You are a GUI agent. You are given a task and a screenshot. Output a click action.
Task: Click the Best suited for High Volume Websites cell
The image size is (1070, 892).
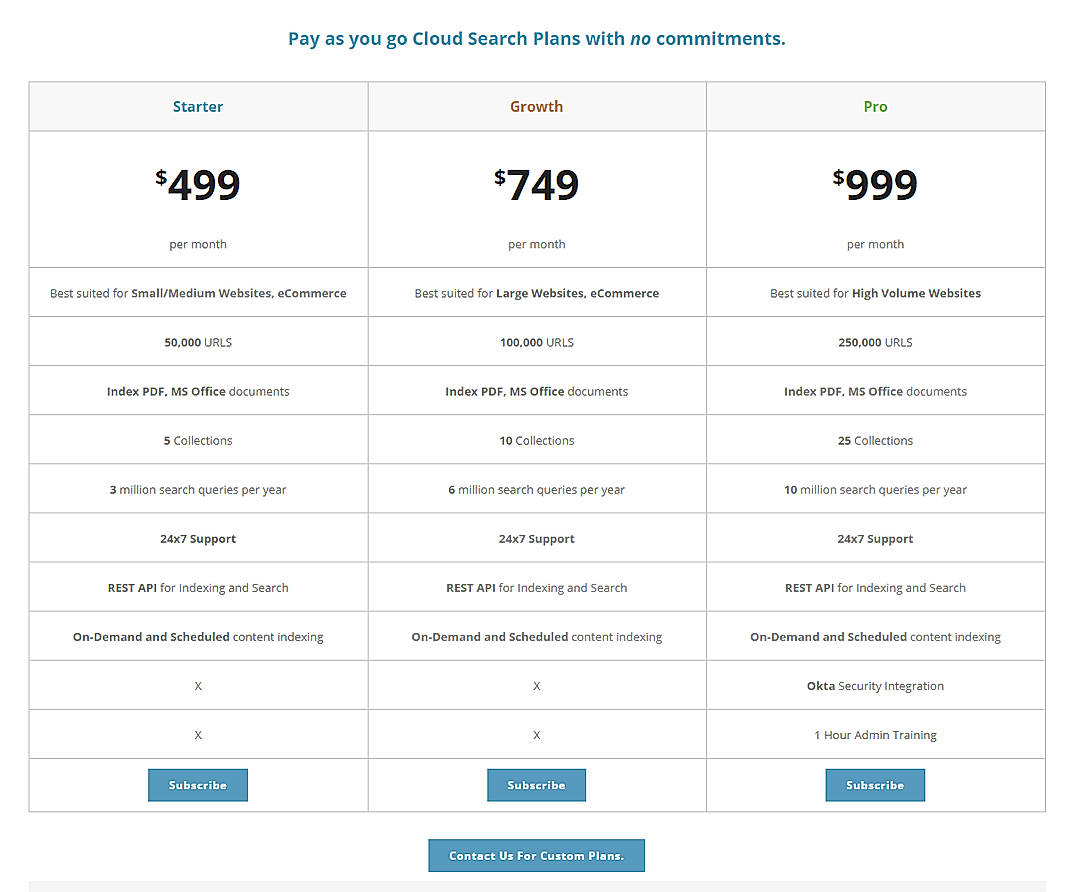coord(875,292)
